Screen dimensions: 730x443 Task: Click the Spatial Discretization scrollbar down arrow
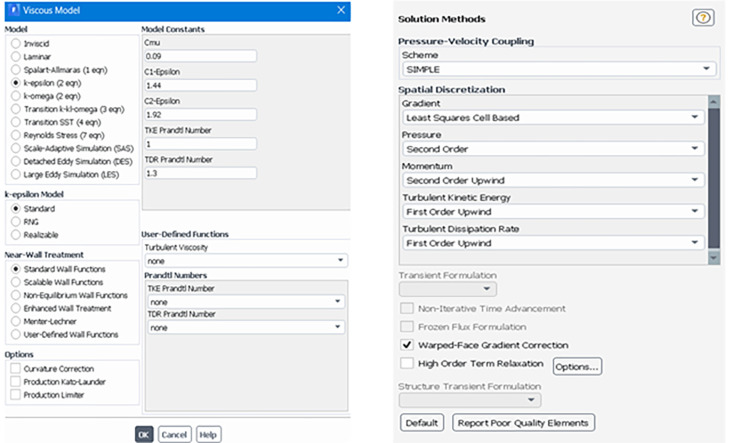(x=713, y=257)
